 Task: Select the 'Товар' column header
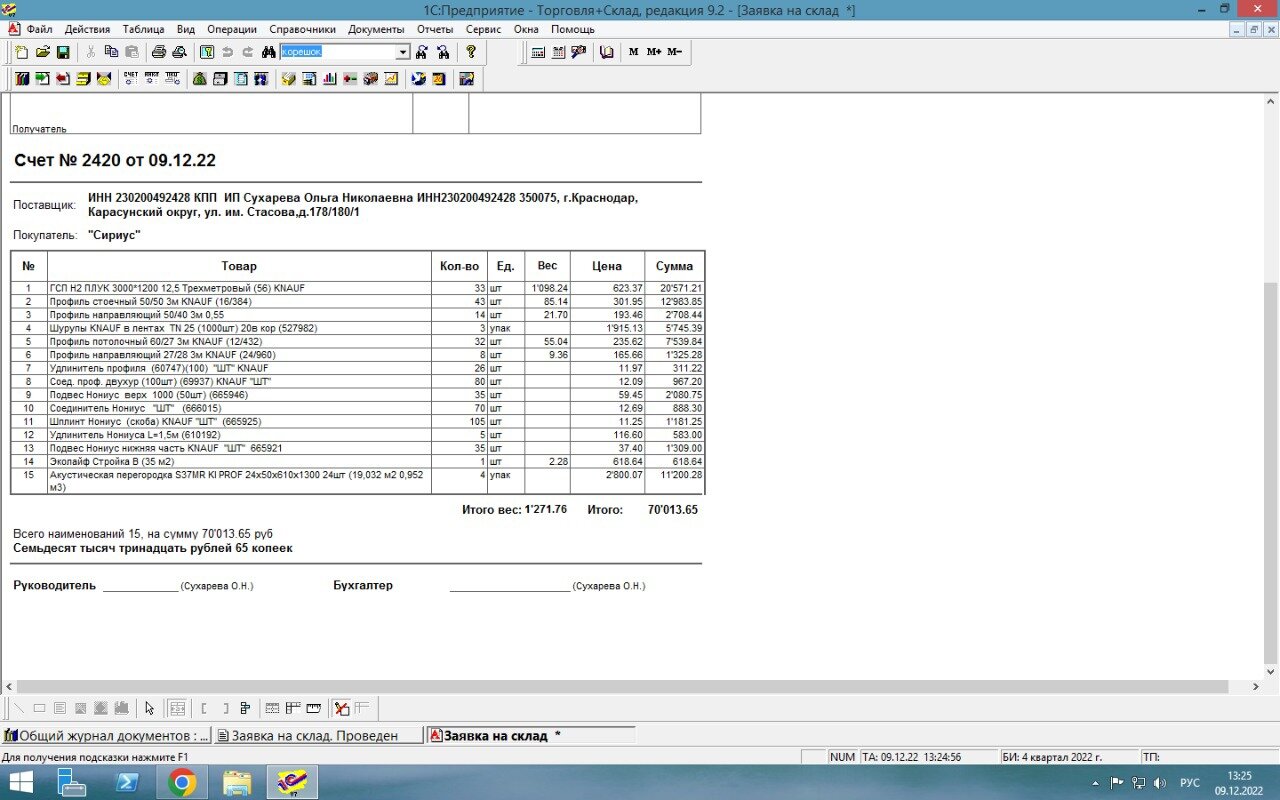point(239,266)
